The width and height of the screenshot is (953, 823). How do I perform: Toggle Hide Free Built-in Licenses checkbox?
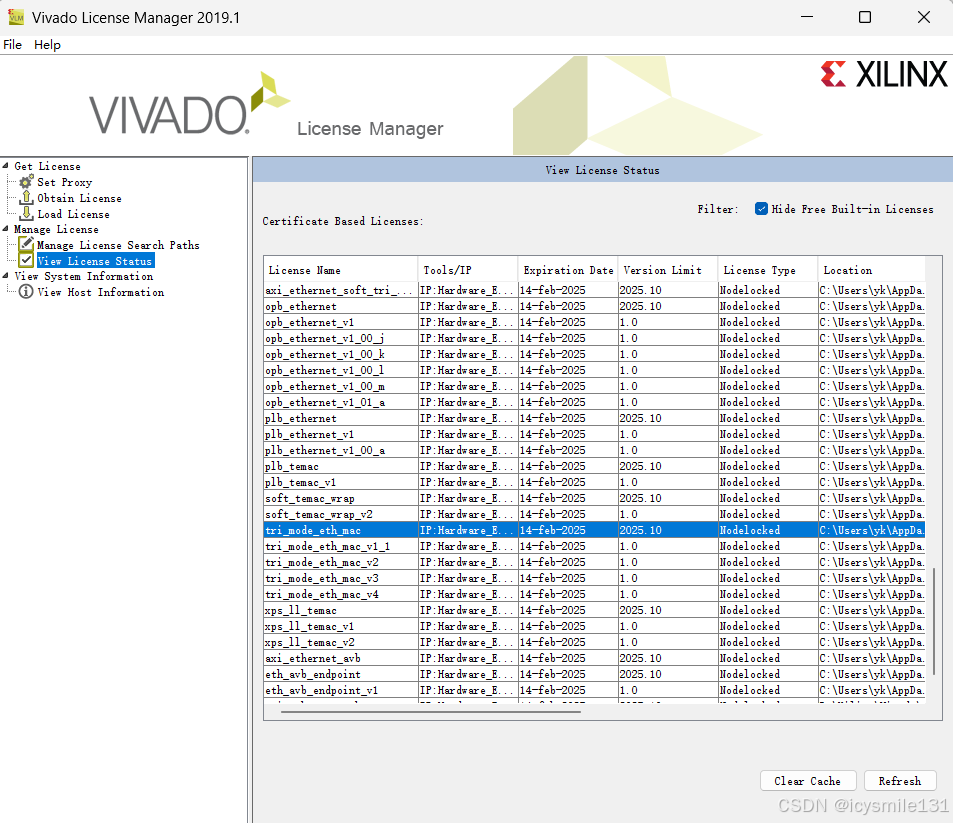tap(761, 208)
